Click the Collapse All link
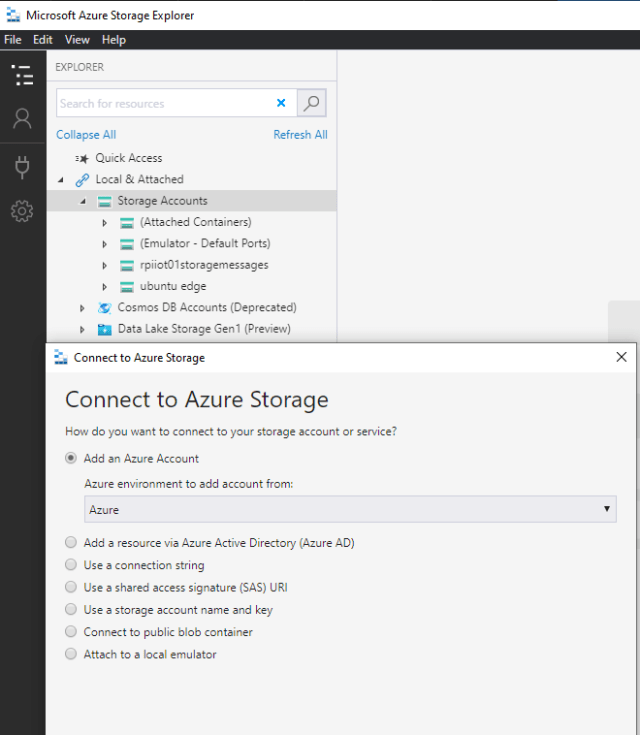 point(86,135)
